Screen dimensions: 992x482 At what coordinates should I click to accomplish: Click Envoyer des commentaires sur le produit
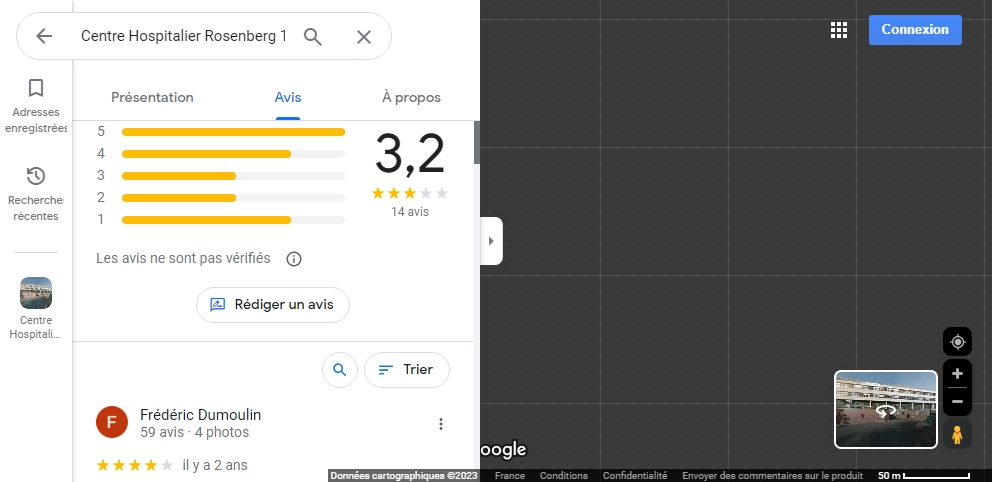pyautogui.click(x=772, y=476)
